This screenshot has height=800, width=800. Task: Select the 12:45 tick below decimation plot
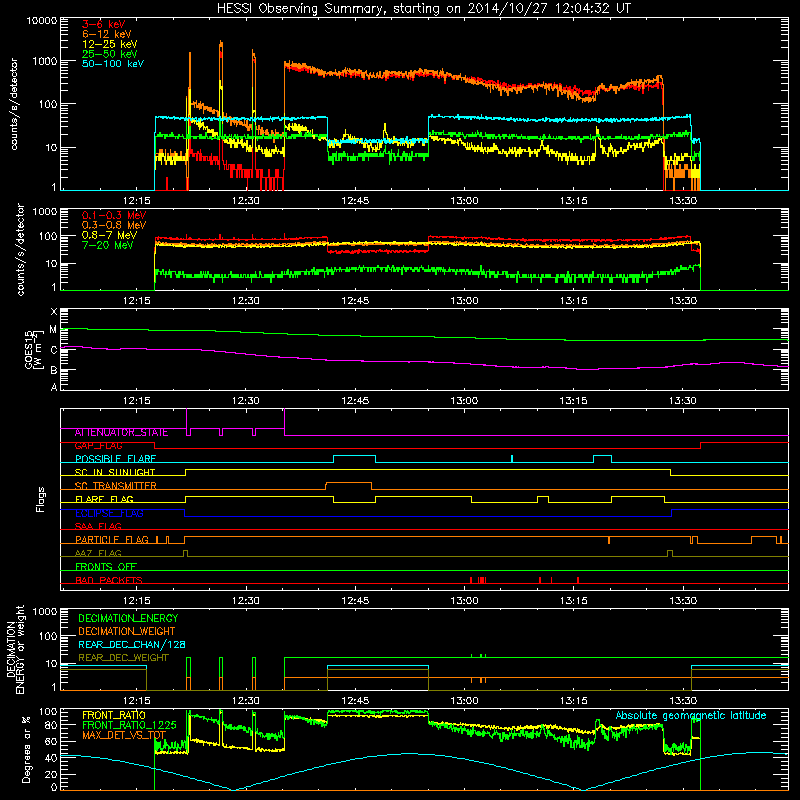(x=355, y=701)
